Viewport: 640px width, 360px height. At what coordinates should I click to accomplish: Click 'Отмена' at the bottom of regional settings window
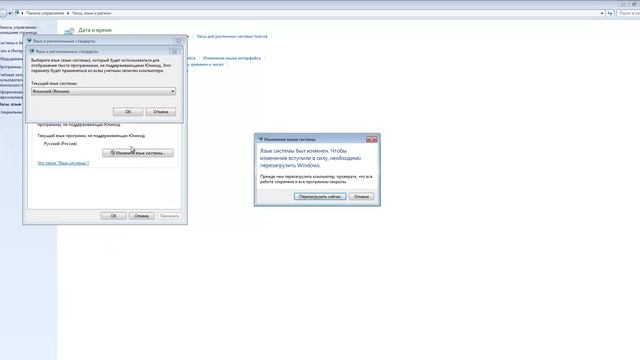coord(142,216)
